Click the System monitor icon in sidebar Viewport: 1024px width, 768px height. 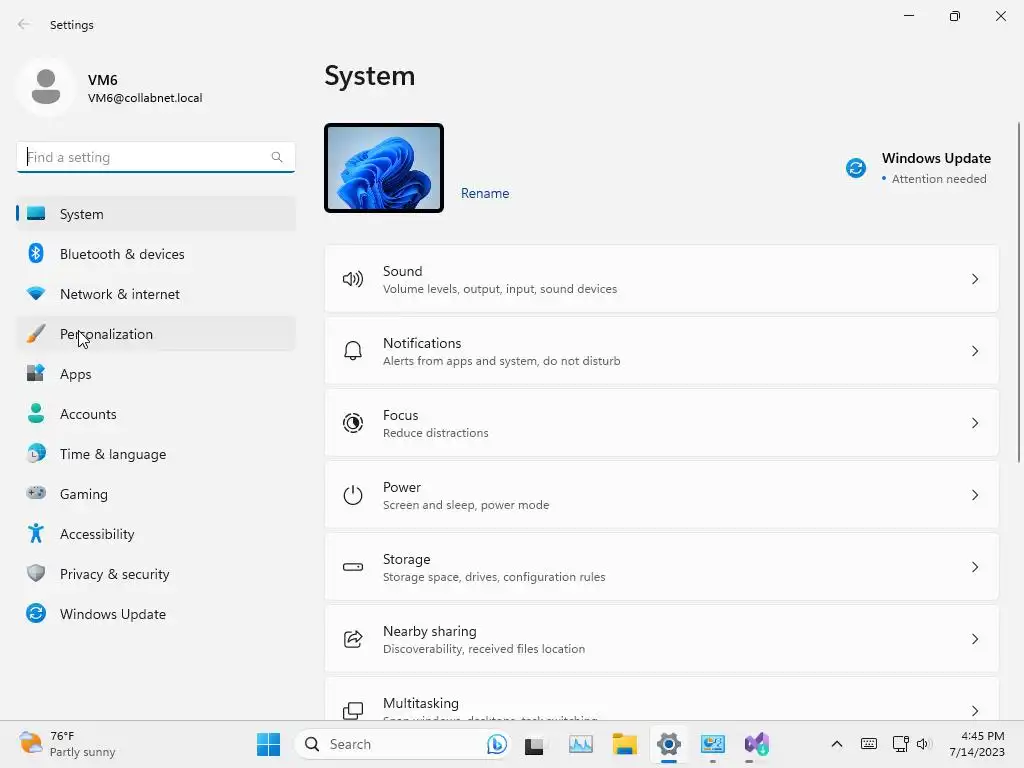36,214
